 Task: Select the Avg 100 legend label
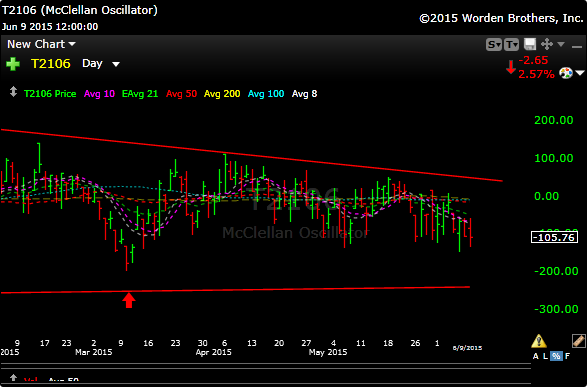[266, 94]
